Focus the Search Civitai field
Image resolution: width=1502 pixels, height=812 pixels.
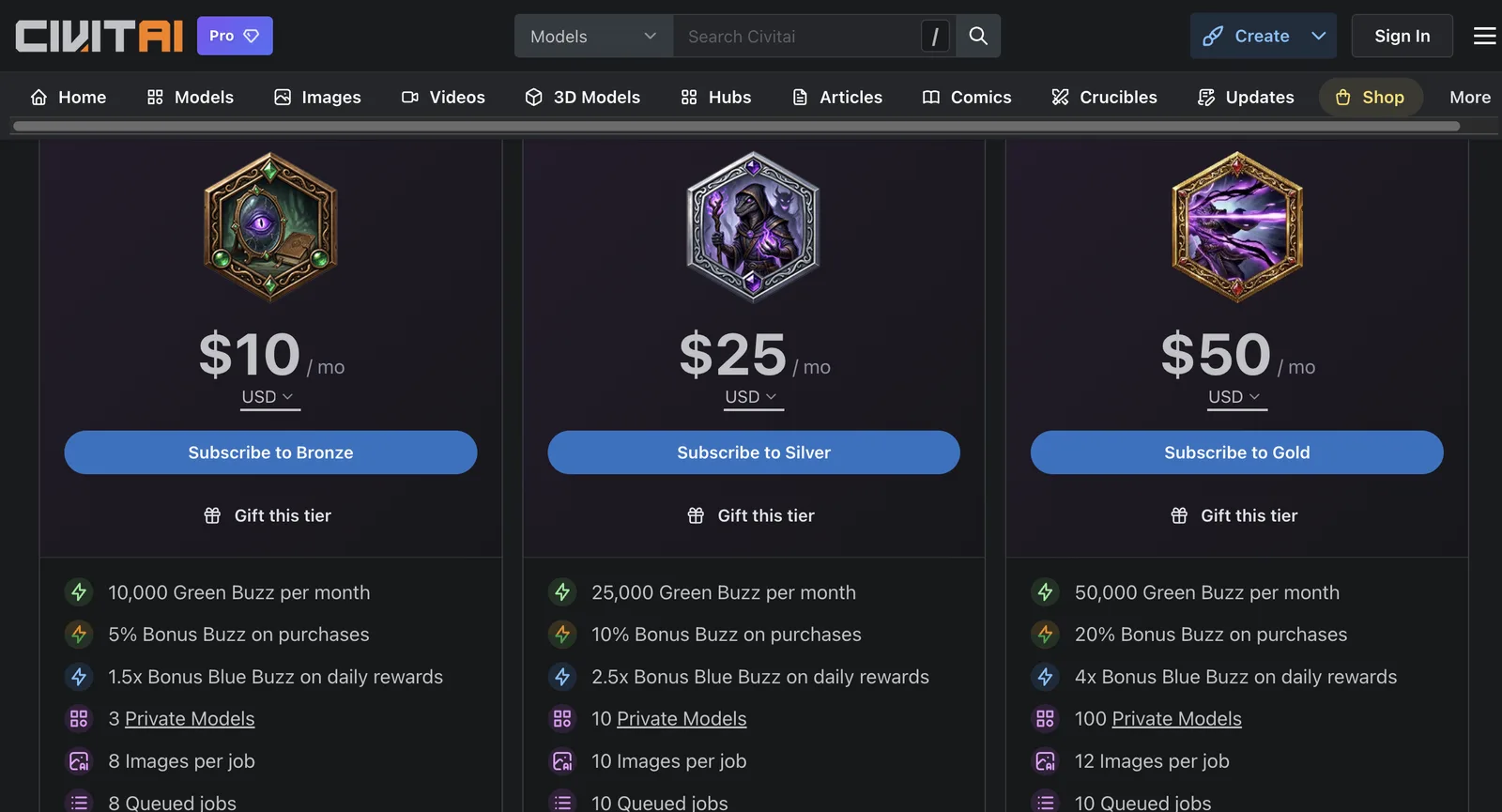(798, 36)
